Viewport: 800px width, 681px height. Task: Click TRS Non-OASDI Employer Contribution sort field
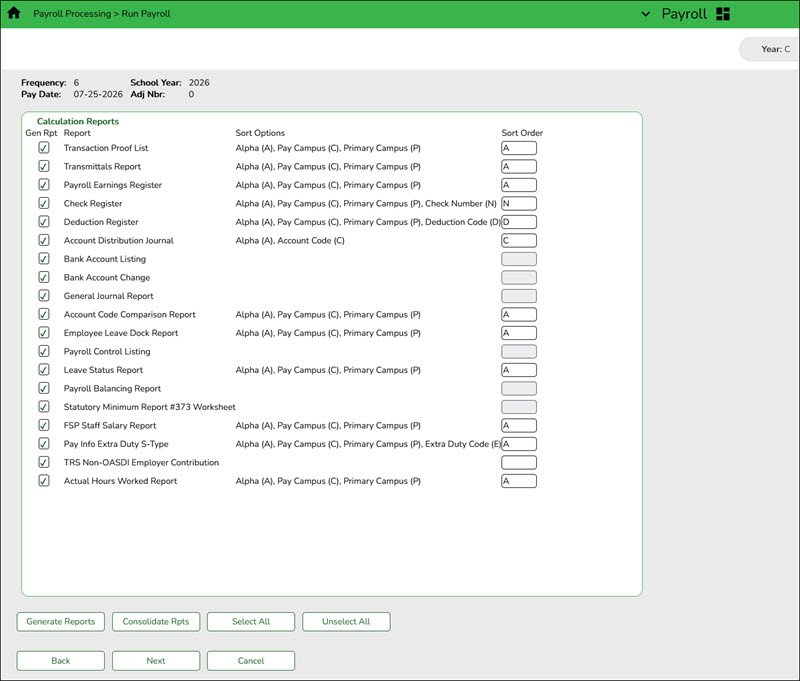click(519, 462)
